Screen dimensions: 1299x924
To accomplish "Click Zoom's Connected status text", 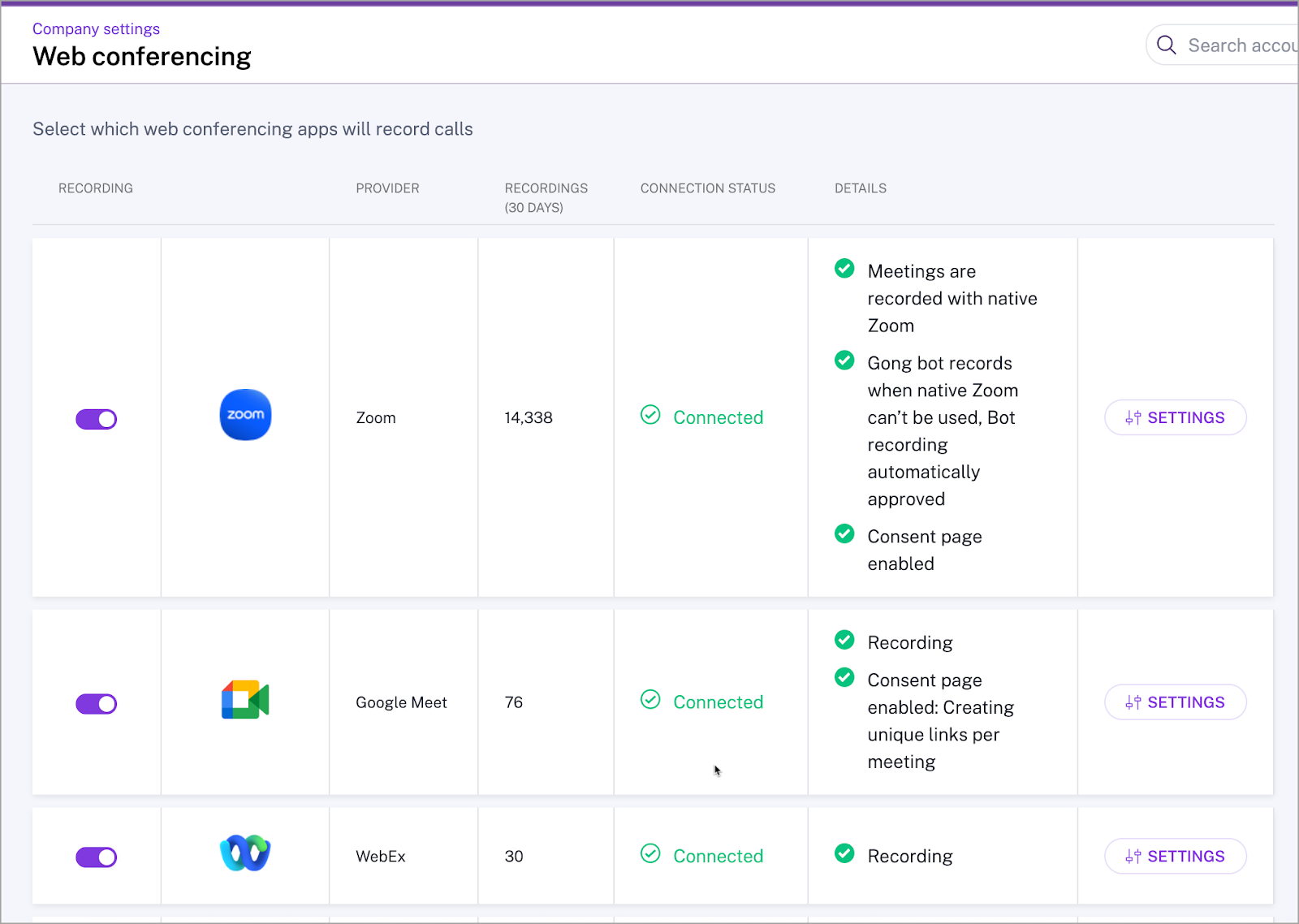I will coord(719,417).
